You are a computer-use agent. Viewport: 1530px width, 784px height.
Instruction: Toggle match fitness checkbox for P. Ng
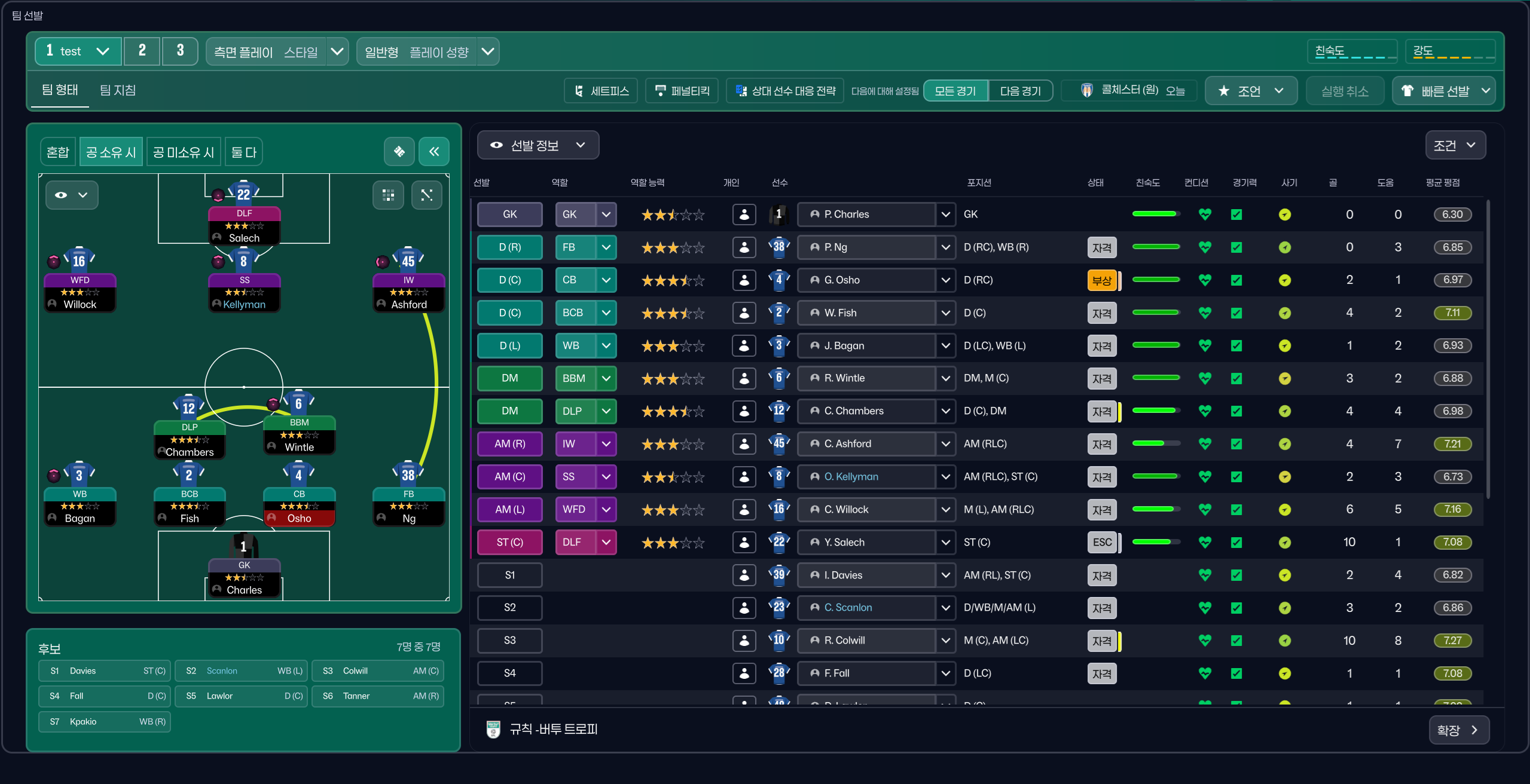pyautogui.click(x=1236, y=247)
